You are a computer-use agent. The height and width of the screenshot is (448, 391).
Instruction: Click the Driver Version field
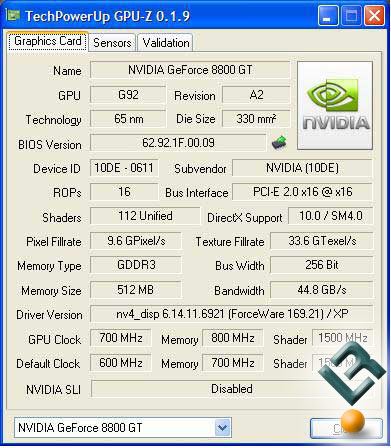232,314
